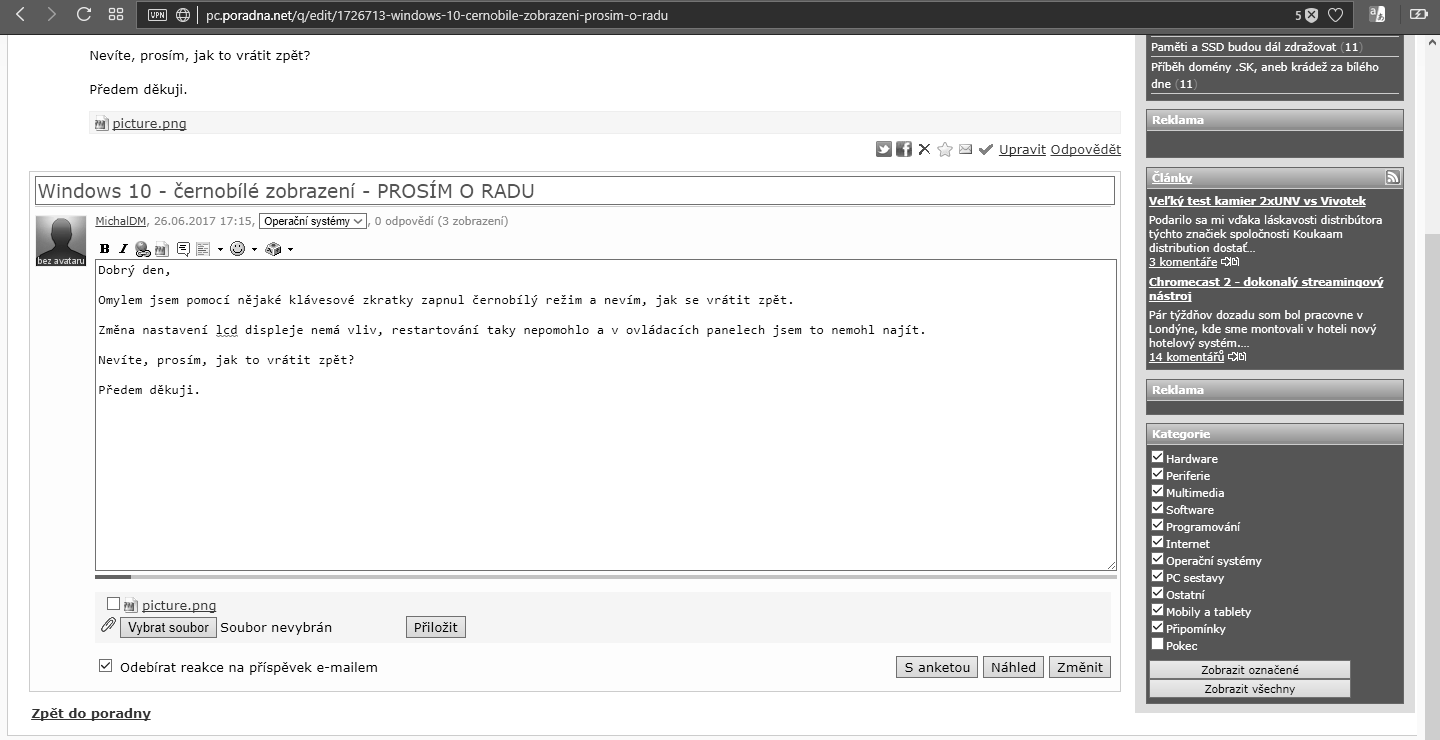The height and width of the screenshot is (740, 1440).
Task: Delete the post with the X icon
Action: 924,149
